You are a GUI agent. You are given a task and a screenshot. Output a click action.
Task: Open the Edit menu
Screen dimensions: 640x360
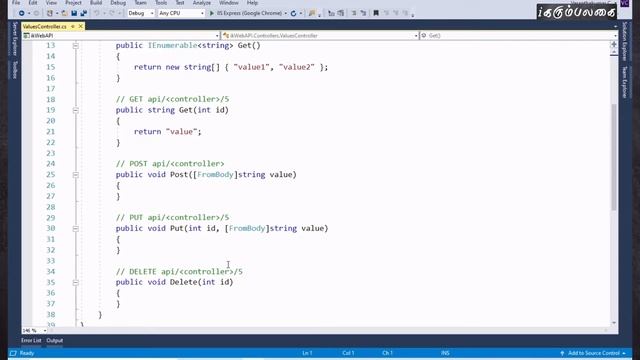pyautogui.click(x=33, y=3)
